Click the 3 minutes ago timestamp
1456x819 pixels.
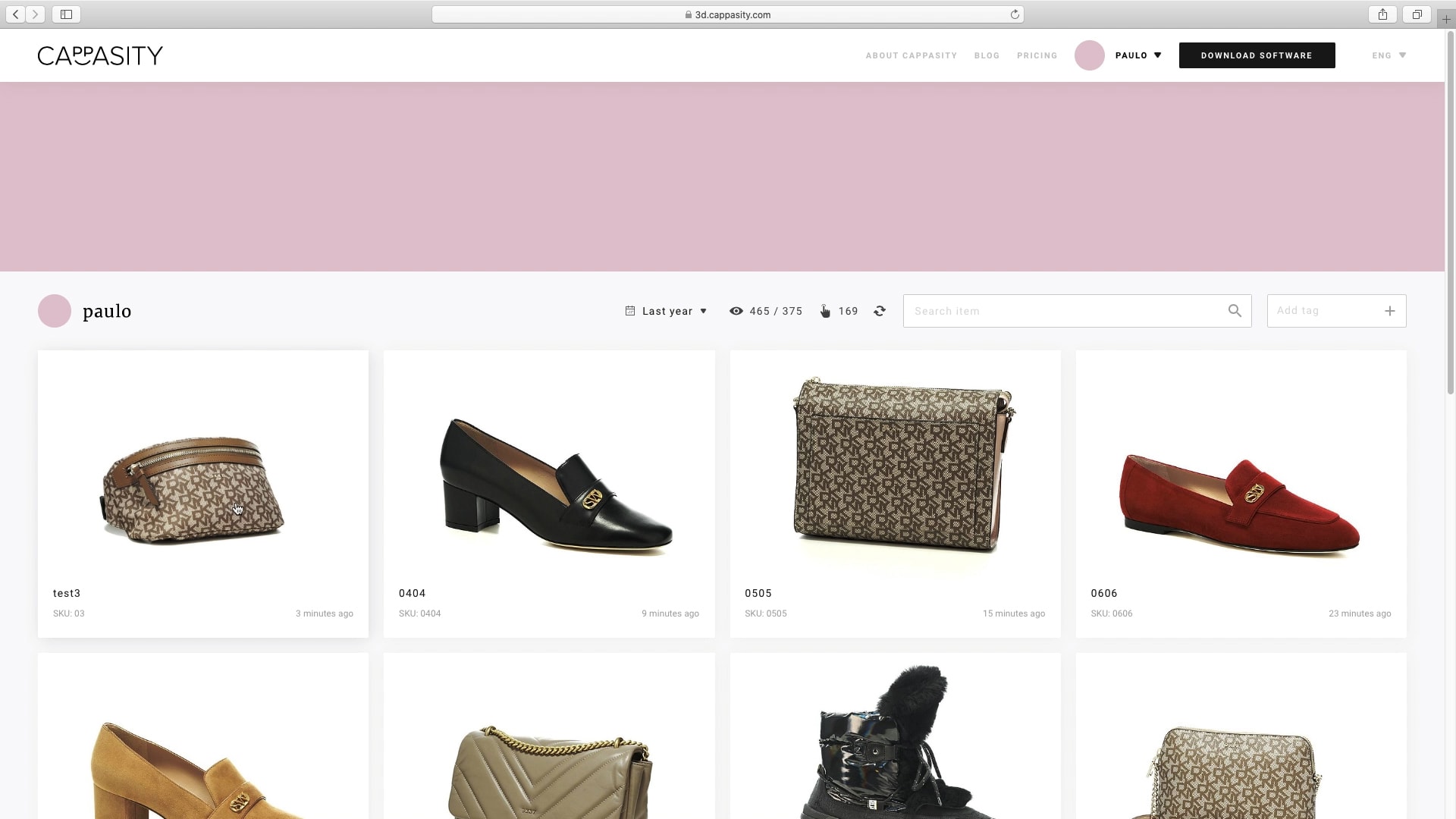(x=325, y=613)
